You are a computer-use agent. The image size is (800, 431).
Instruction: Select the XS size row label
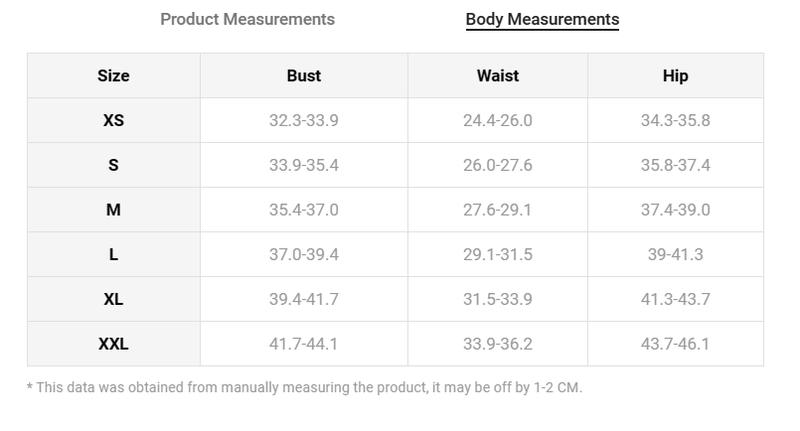pyautogui.click(x=113, y=120)
